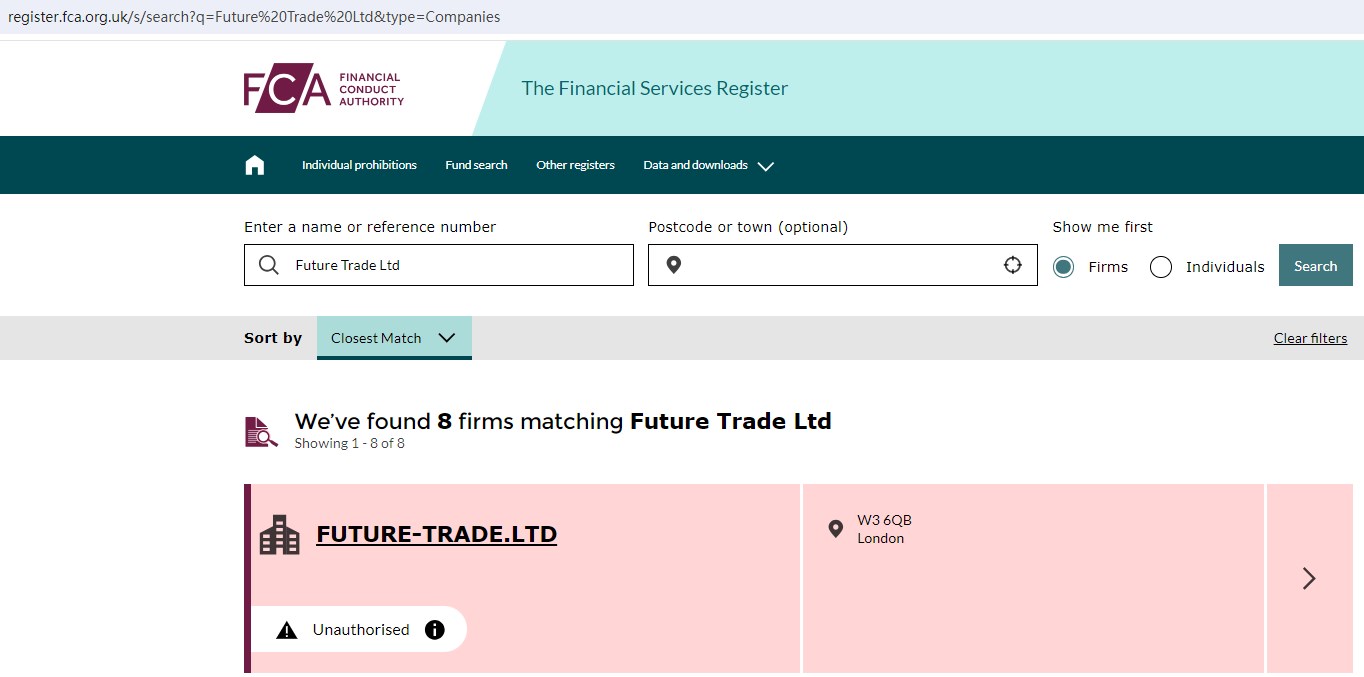Click the Clear filters link
This screenshot has height=677, width=1364.
coord(1310,338)
